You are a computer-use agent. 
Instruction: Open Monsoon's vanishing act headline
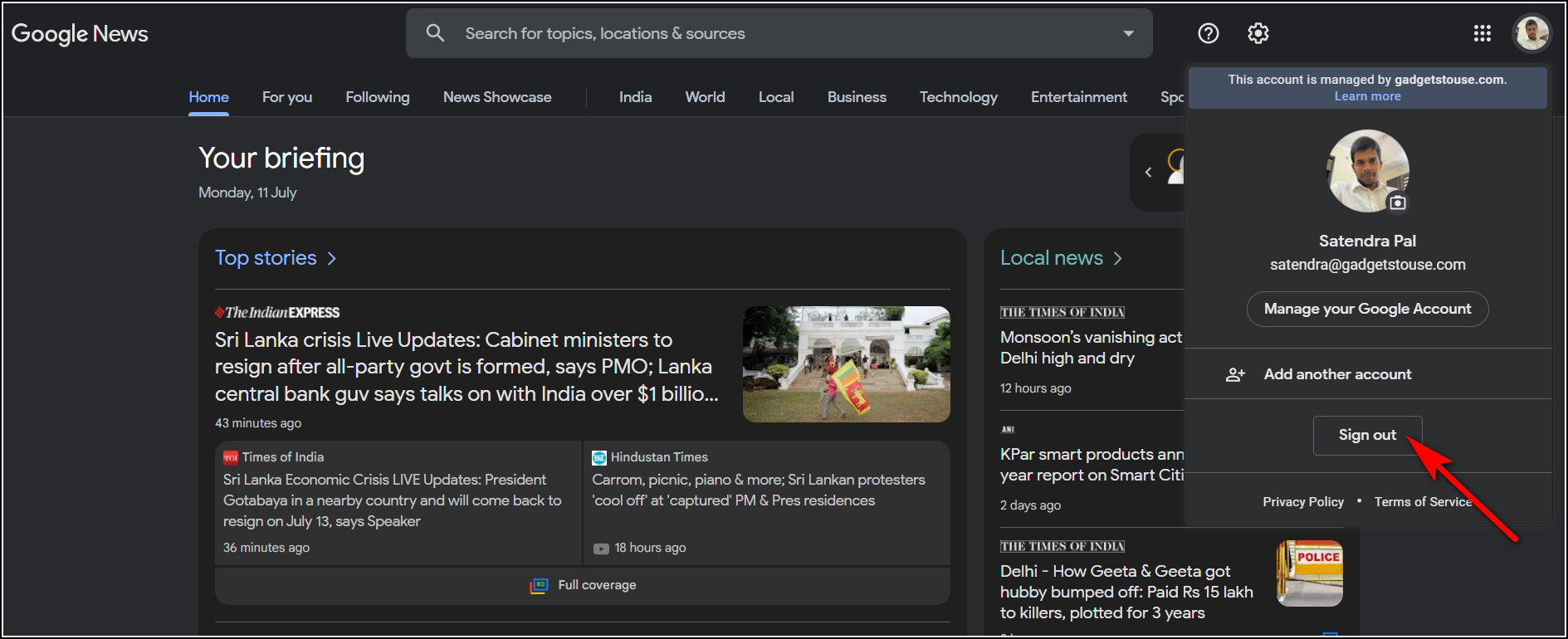click(x=1091, y=348)
